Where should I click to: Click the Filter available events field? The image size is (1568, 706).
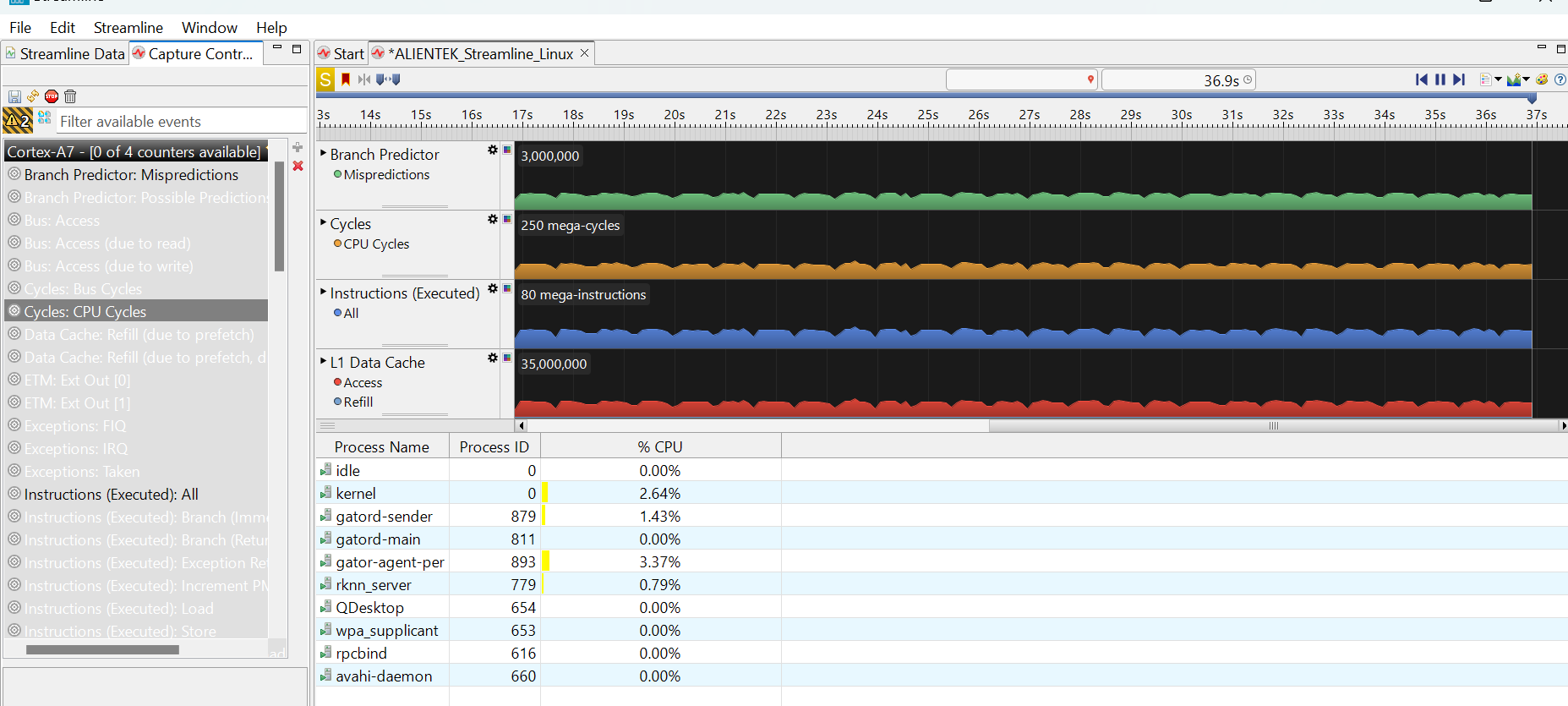pyautogui.click(x=181, y=122)
